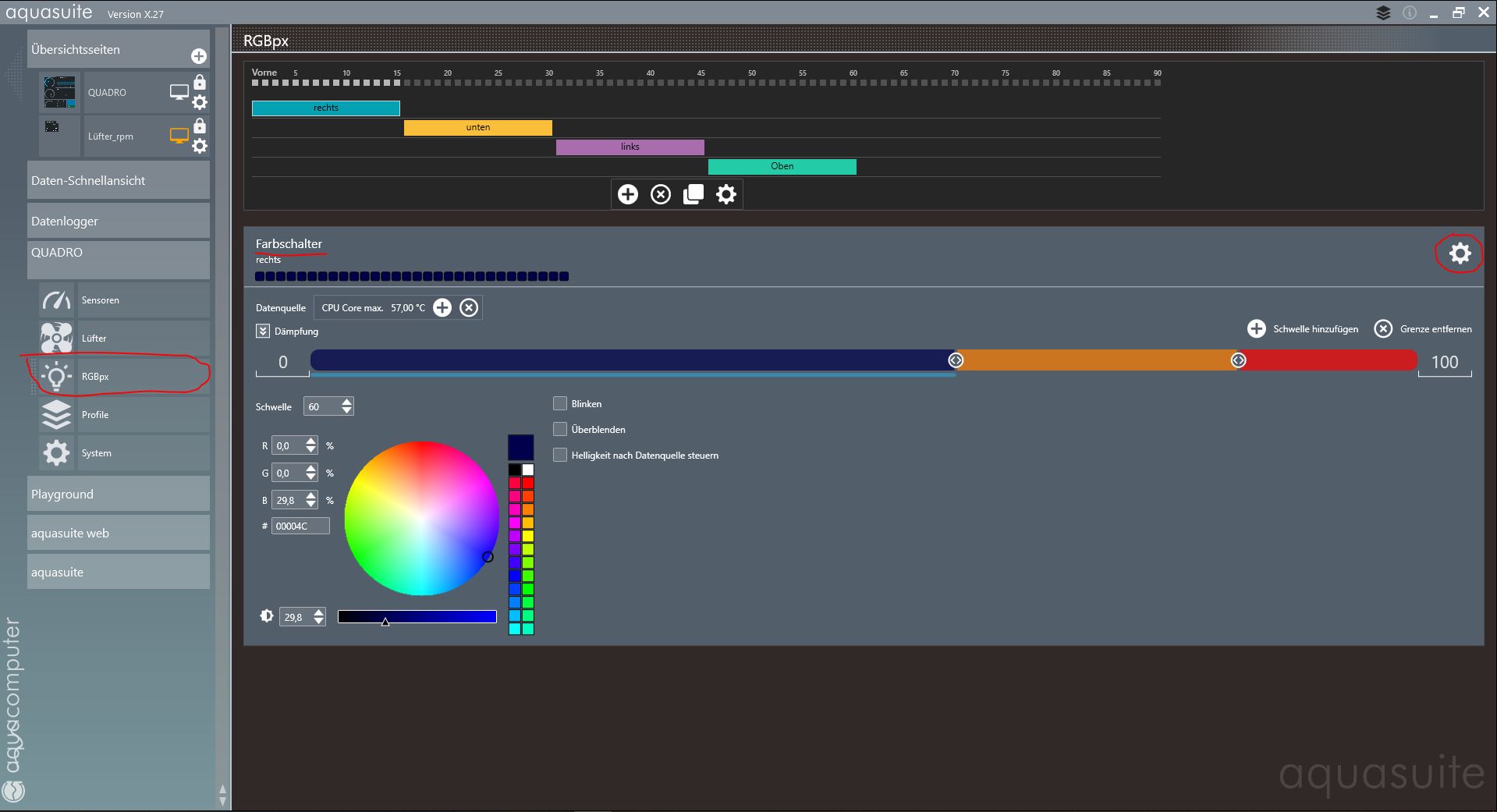The height and width of the screenshot is (812, 1497).
Task: Click the threshold handle between blue and orange
Action: point(956,360)
